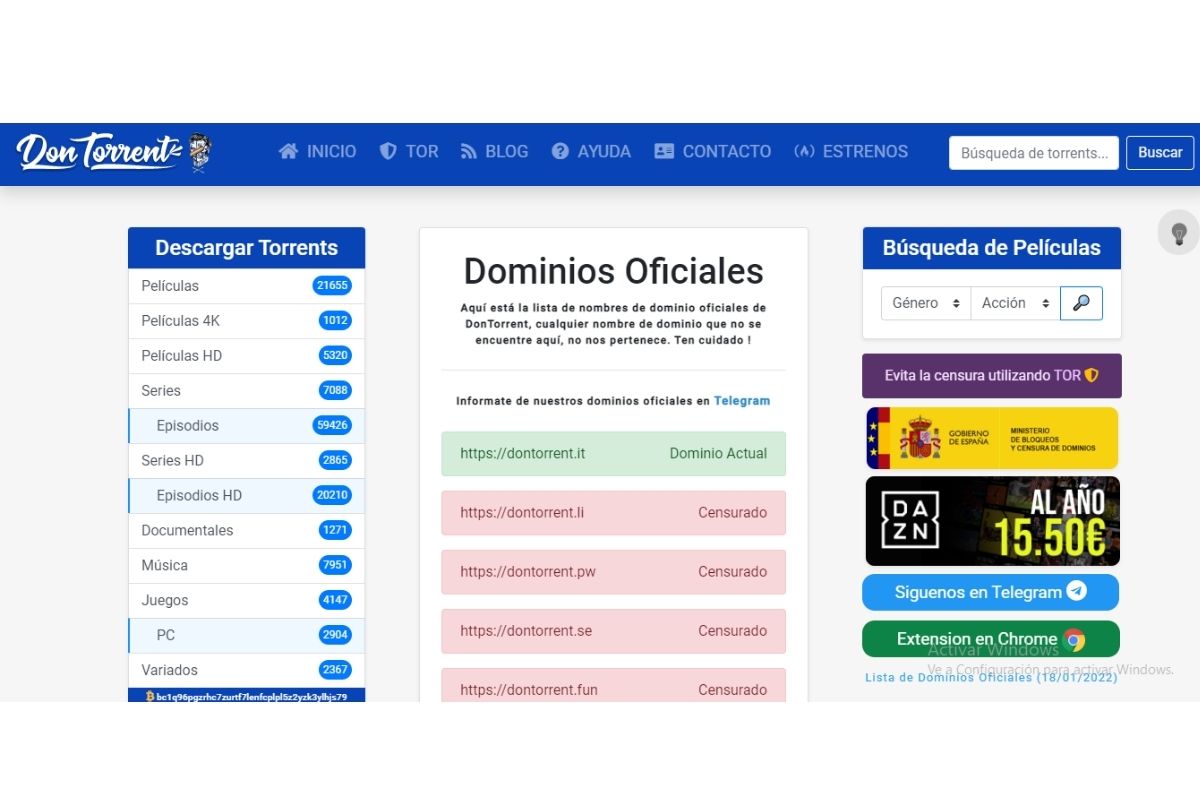Open the PC subcategory
1200x800 pixels.
click(247, 636)
